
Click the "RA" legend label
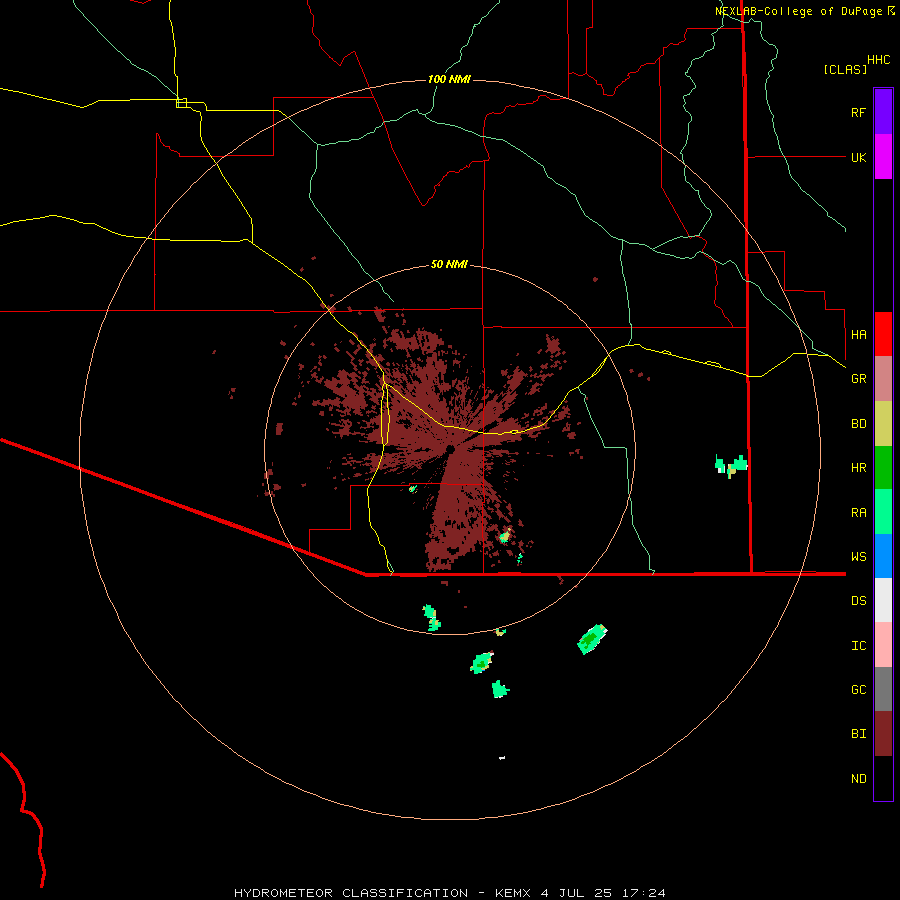[x=859, y=513]
